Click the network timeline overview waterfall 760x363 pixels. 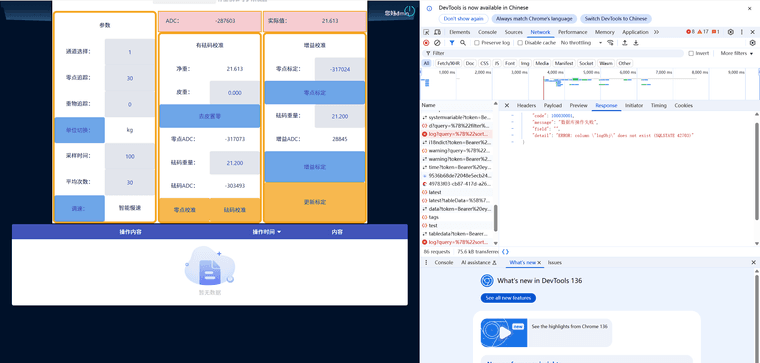pos(590,84)
